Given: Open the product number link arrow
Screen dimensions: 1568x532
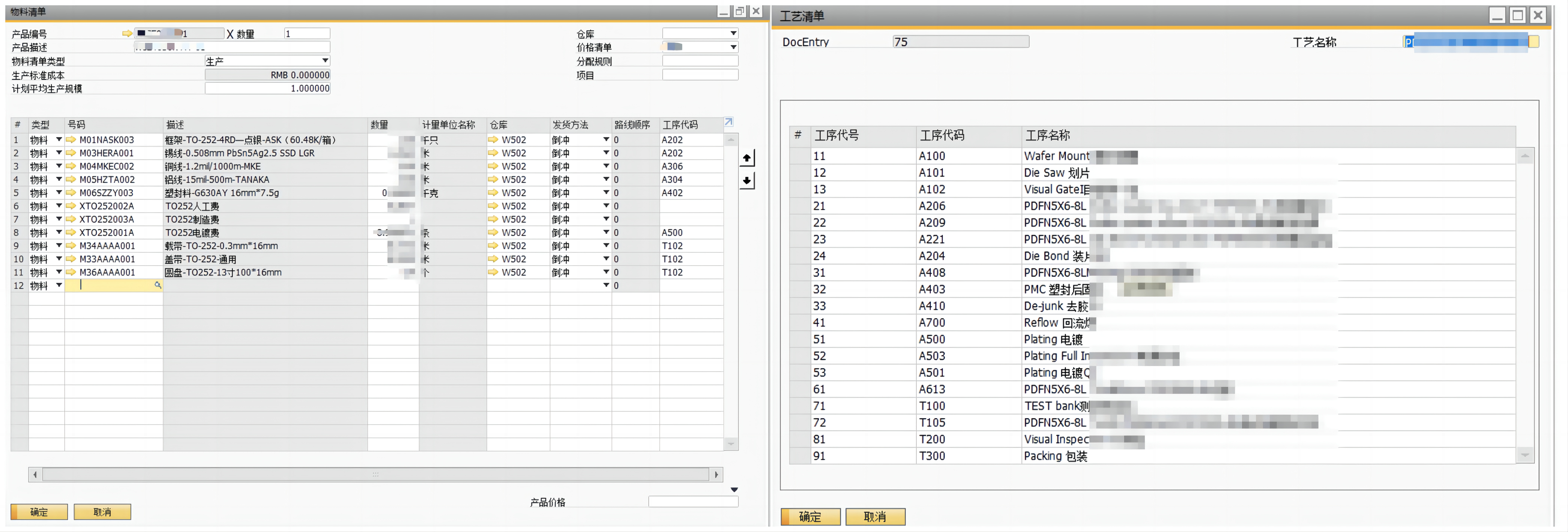Looking at the screenshot, I should tap(127, 33).
